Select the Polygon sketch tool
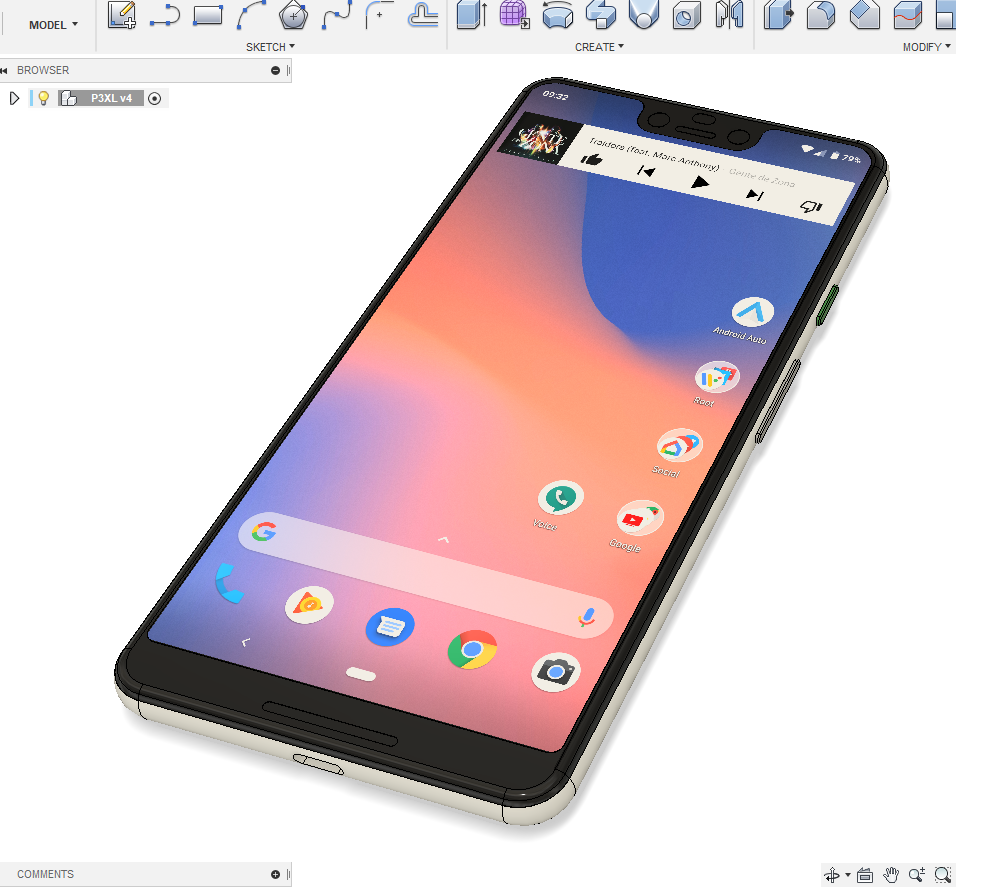Viewport: 982px width, 893px height. [x=293, y=15]
